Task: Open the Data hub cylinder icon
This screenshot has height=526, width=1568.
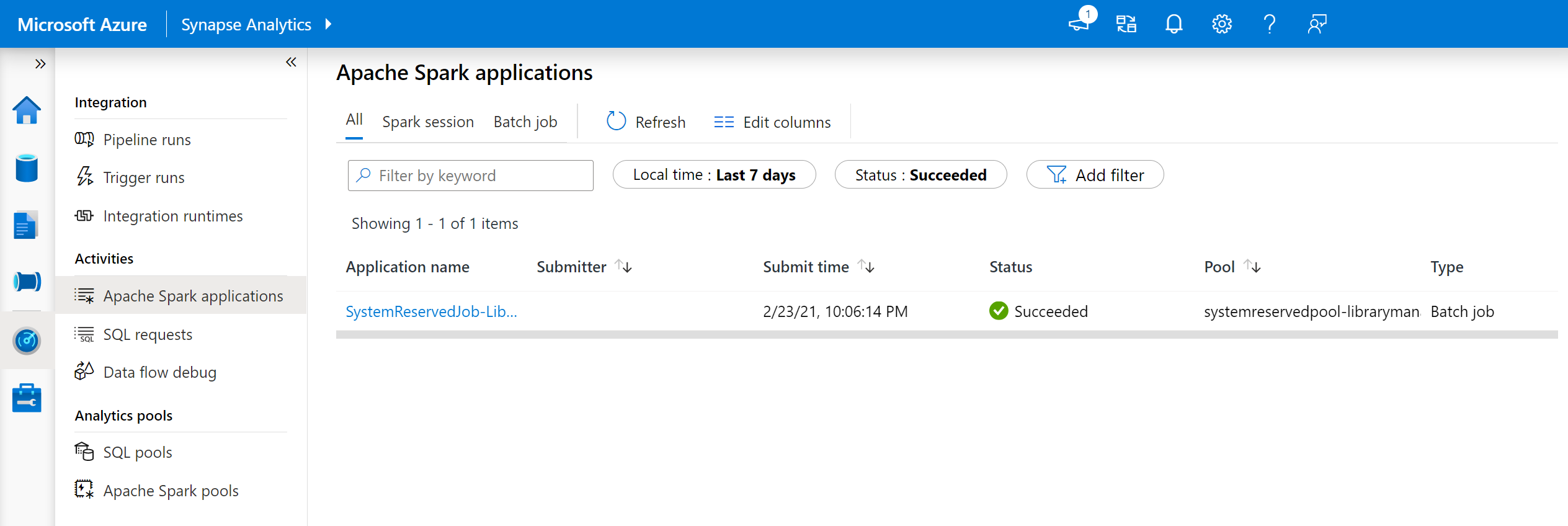Action: click(x=27, y=168)
